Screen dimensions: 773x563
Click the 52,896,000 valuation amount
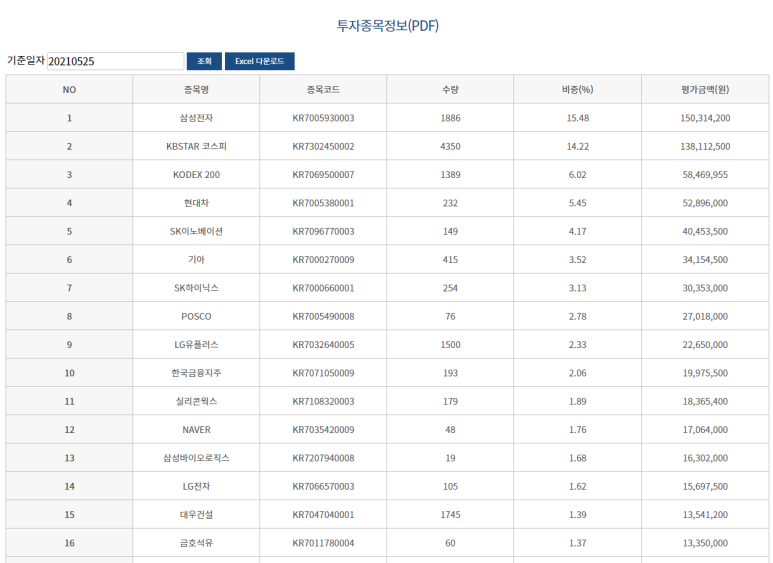click(705, 203)
